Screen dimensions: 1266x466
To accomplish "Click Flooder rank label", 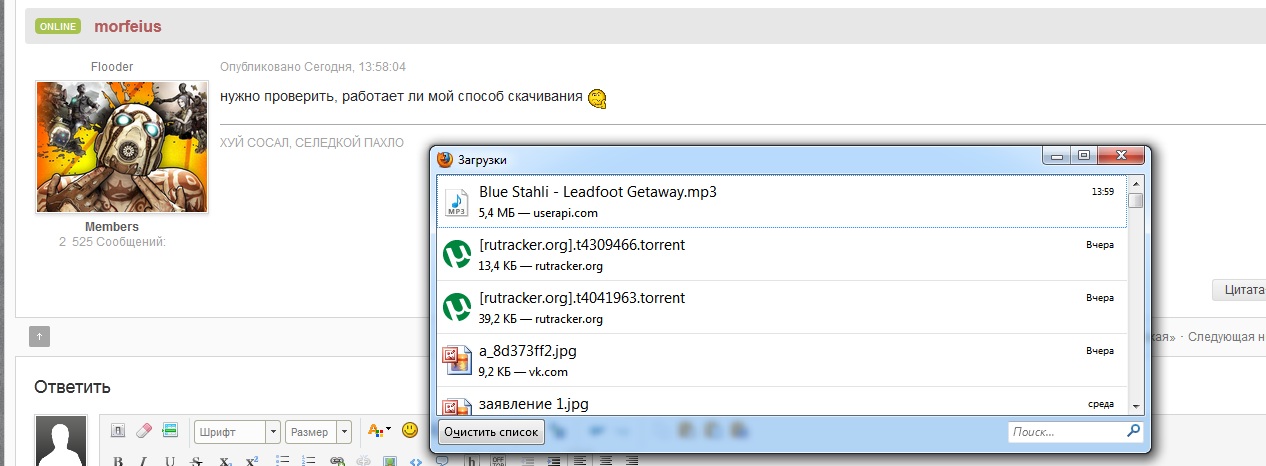I will (112, 67).
